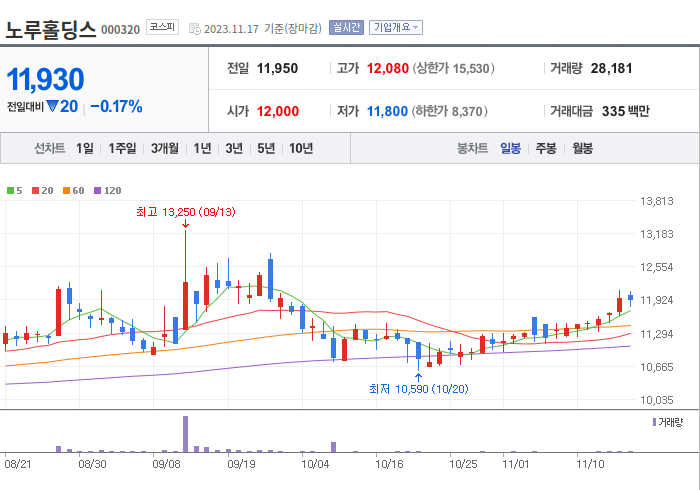Click the 하한가 8,370 text

pos(450,111)
